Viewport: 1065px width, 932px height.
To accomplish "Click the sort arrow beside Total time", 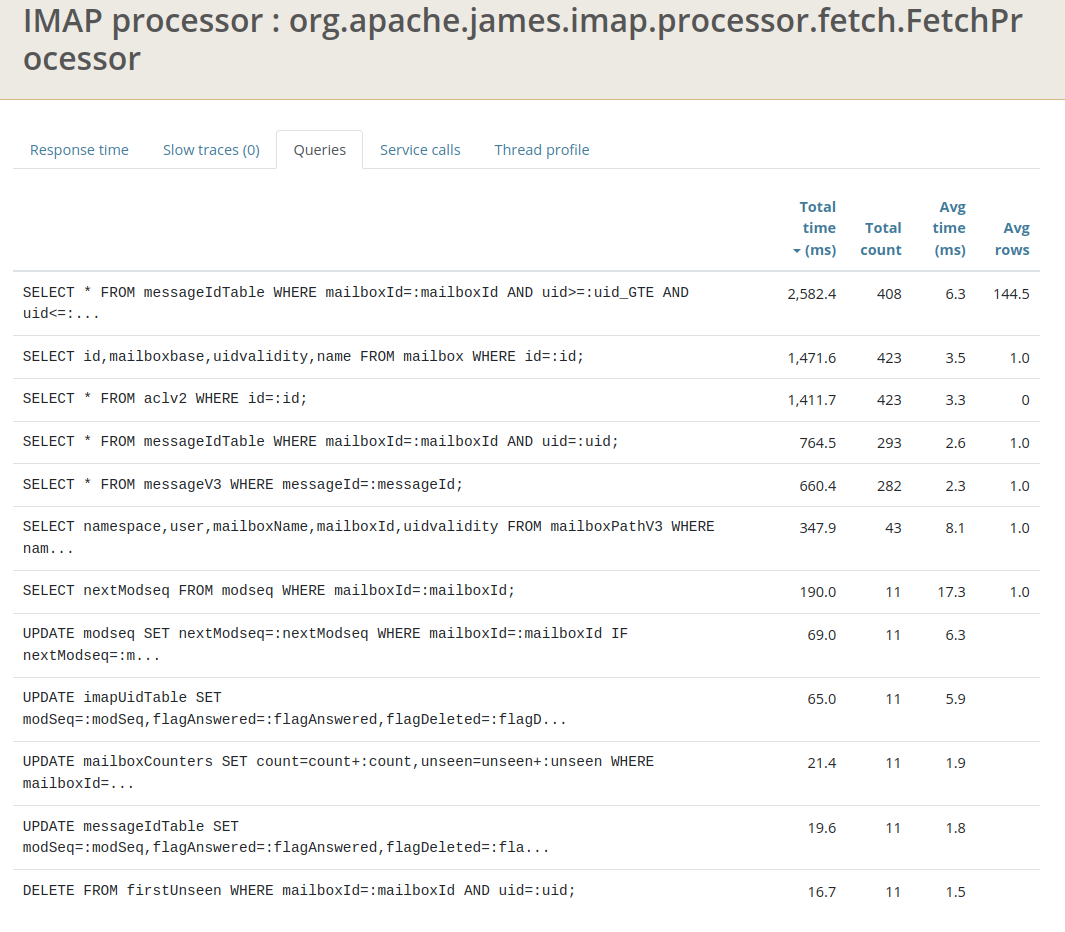I will (x=797, y=251).
